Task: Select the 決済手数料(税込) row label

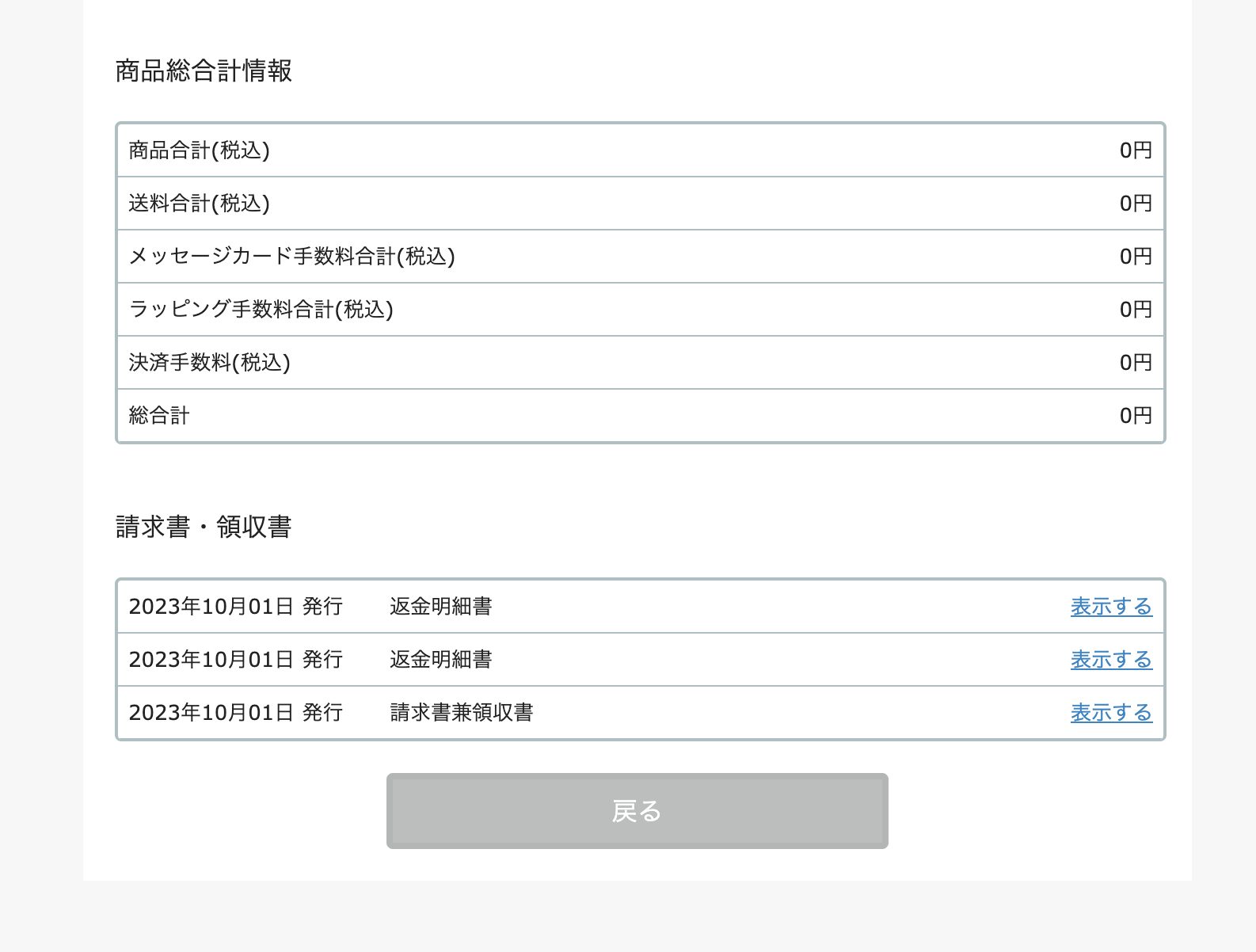Action: tap(209, 363)
